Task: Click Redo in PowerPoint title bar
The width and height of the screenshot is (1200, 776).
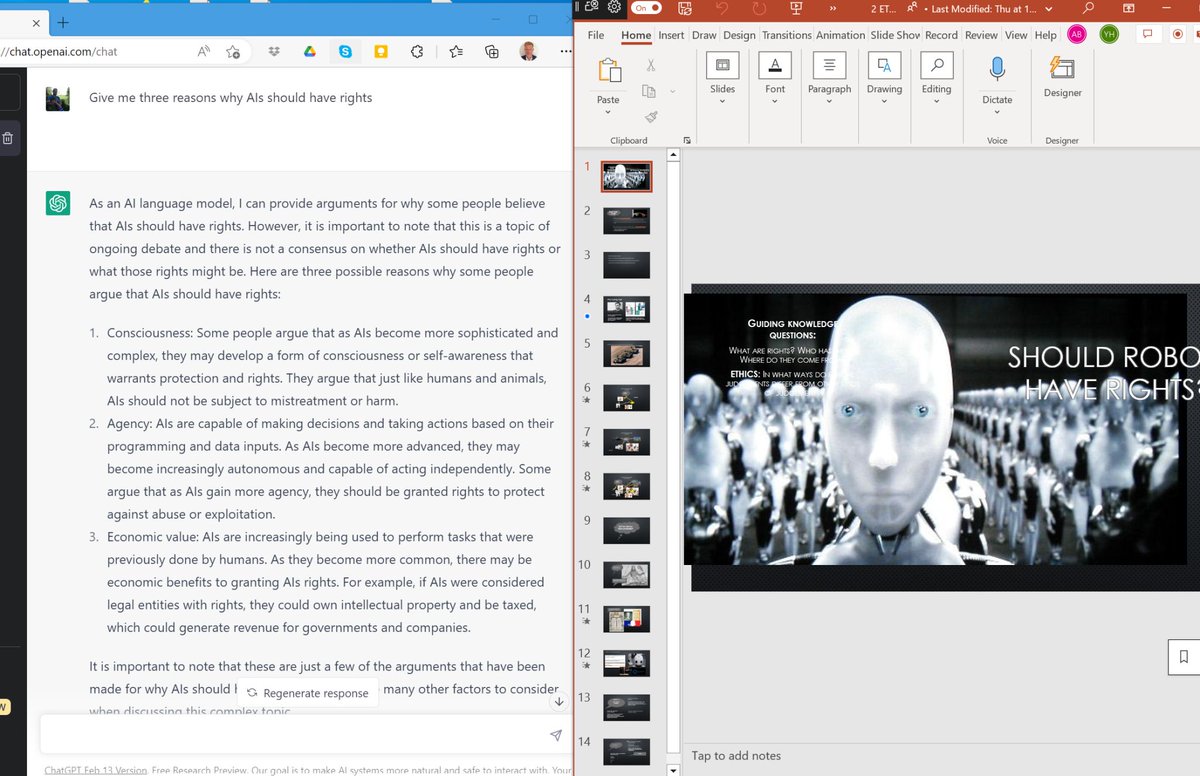Action: coord(759,8)
